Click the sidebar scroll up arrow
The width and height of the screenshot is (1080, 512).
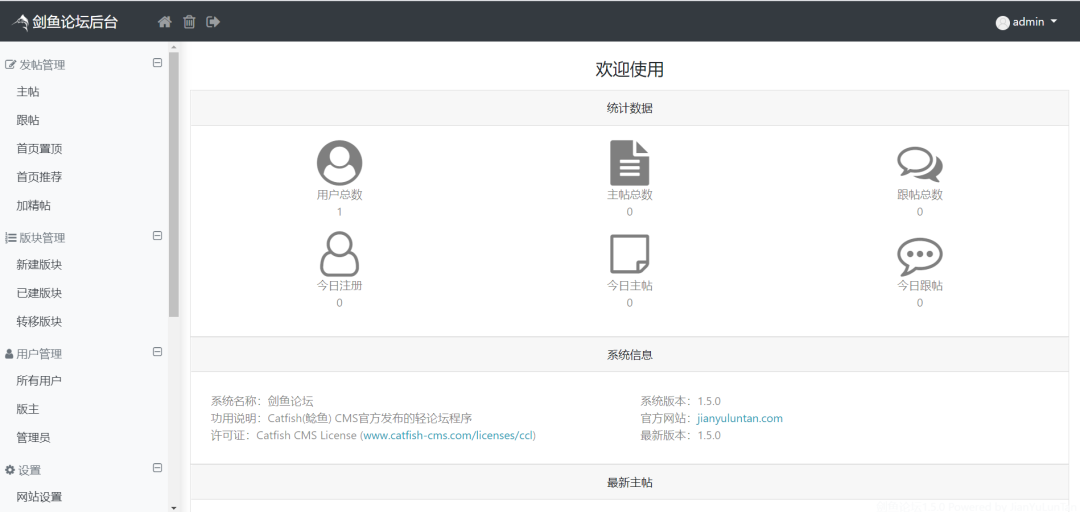click(174, 48)
